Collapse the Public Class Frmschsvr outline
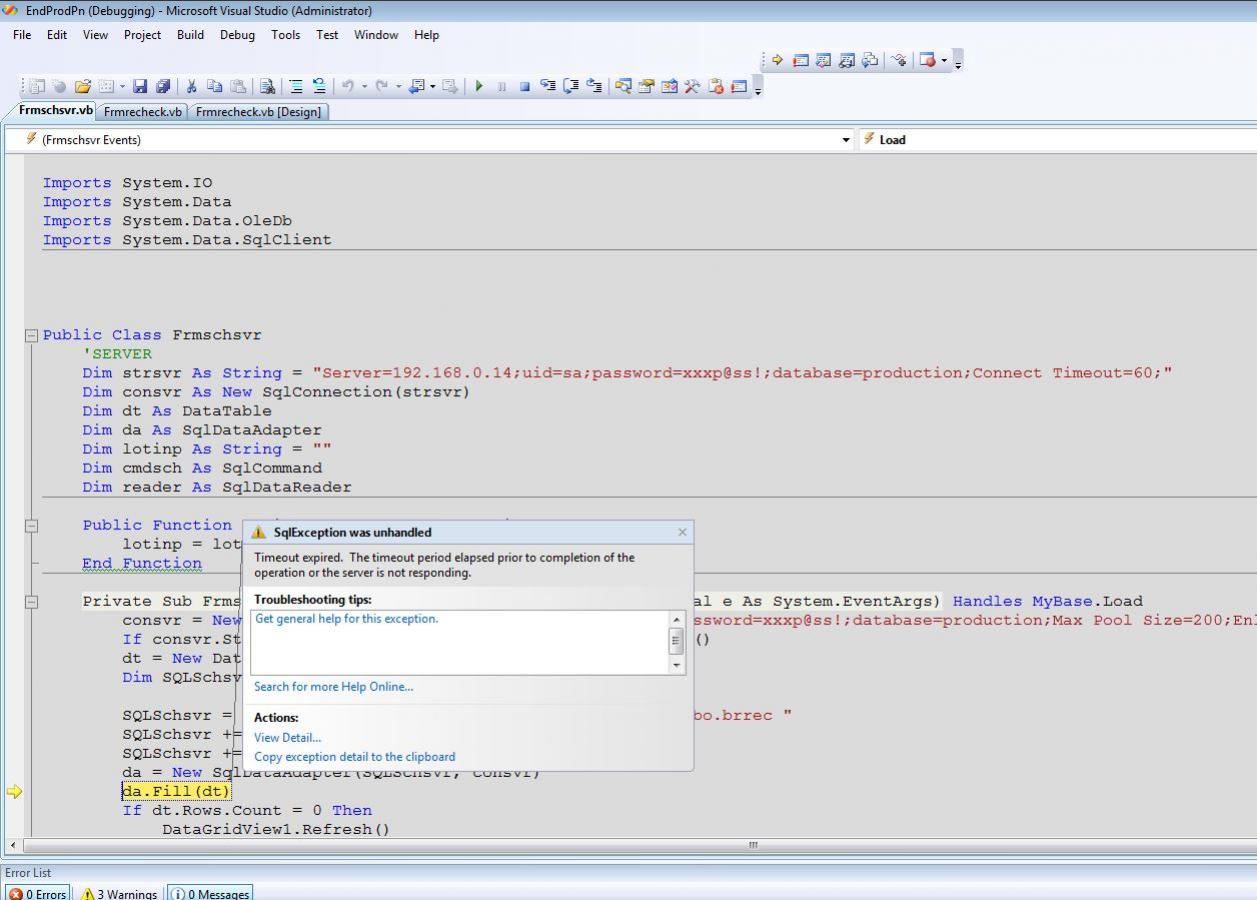 coord(32,335)
